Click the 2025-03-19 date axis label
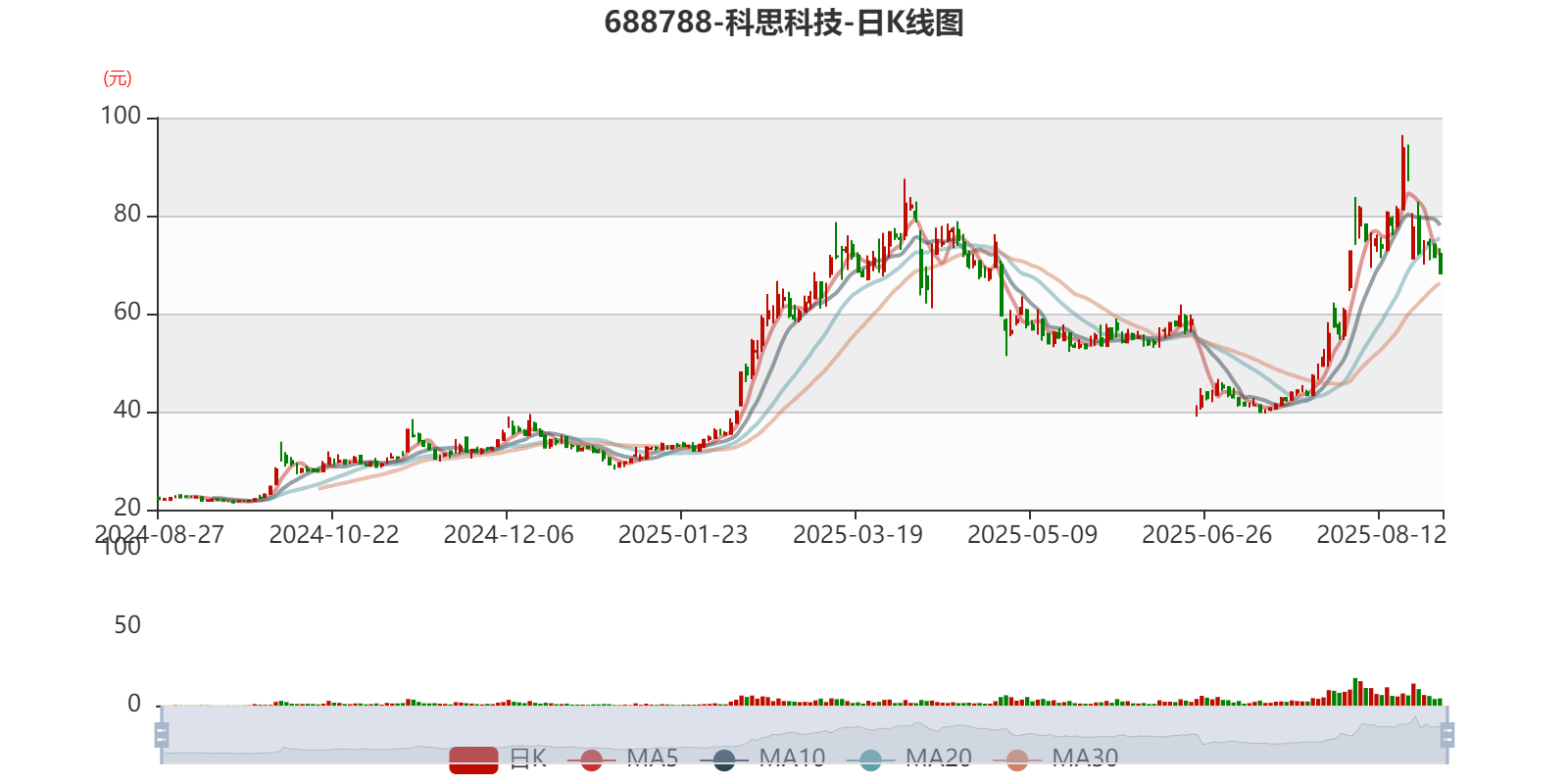 (x=857, y=535)
